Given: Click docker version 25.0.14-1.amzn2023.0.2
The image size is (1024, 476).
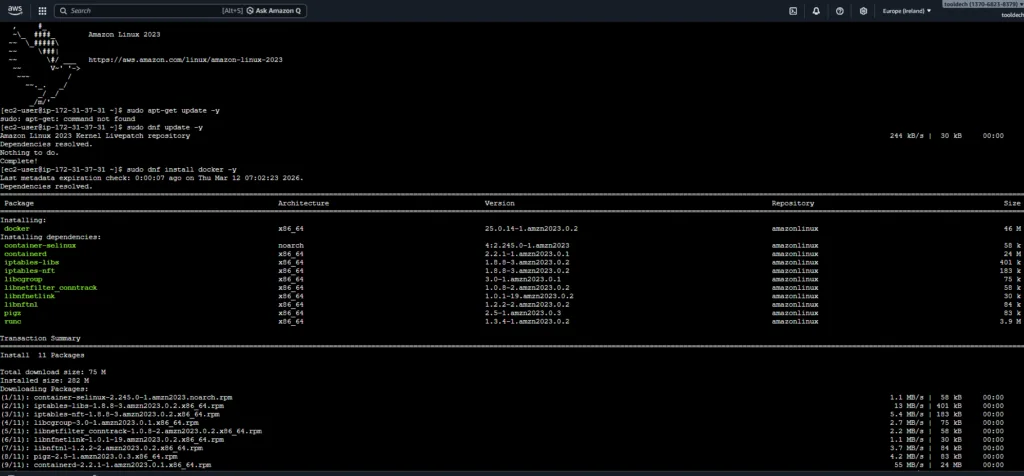Looking at the screenshot, I should 531,229.
